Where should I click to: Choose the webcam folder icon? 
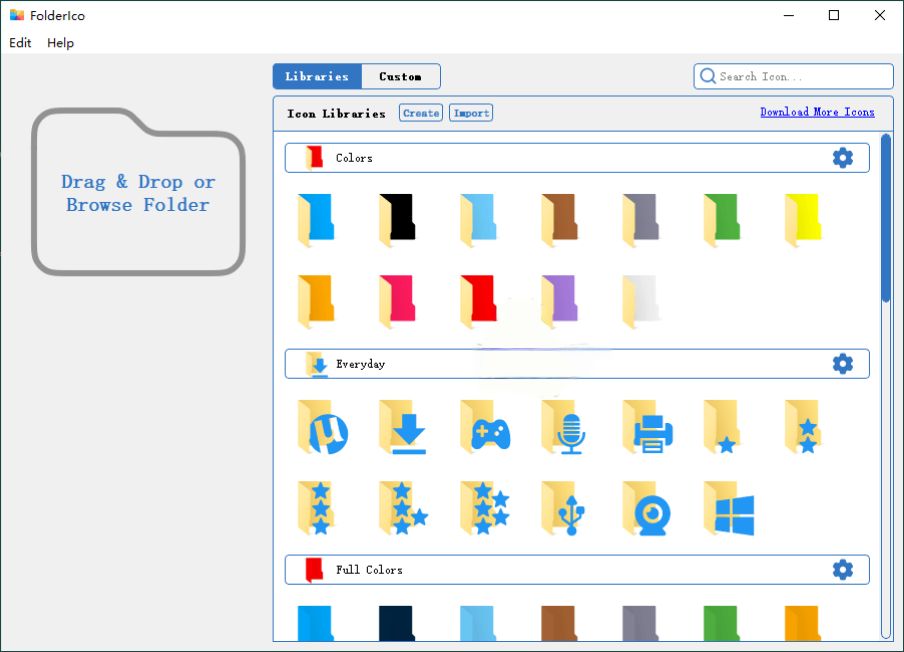pos(647,509)
